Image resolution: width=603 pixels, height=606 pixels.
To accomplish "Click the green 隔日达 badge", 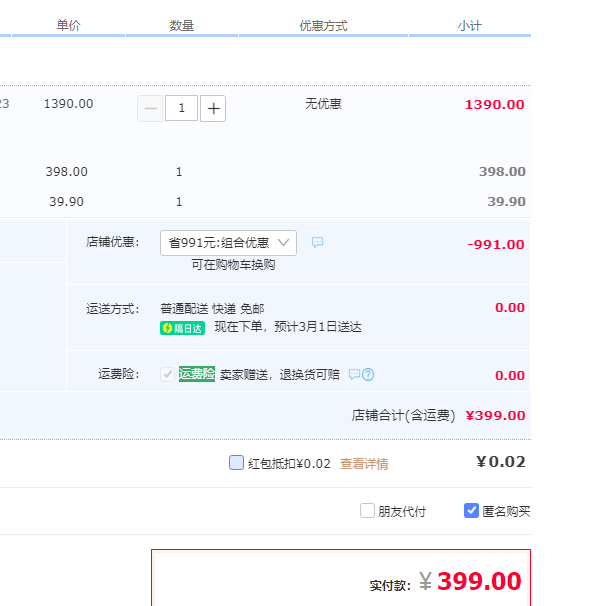I will coord(182,328).
